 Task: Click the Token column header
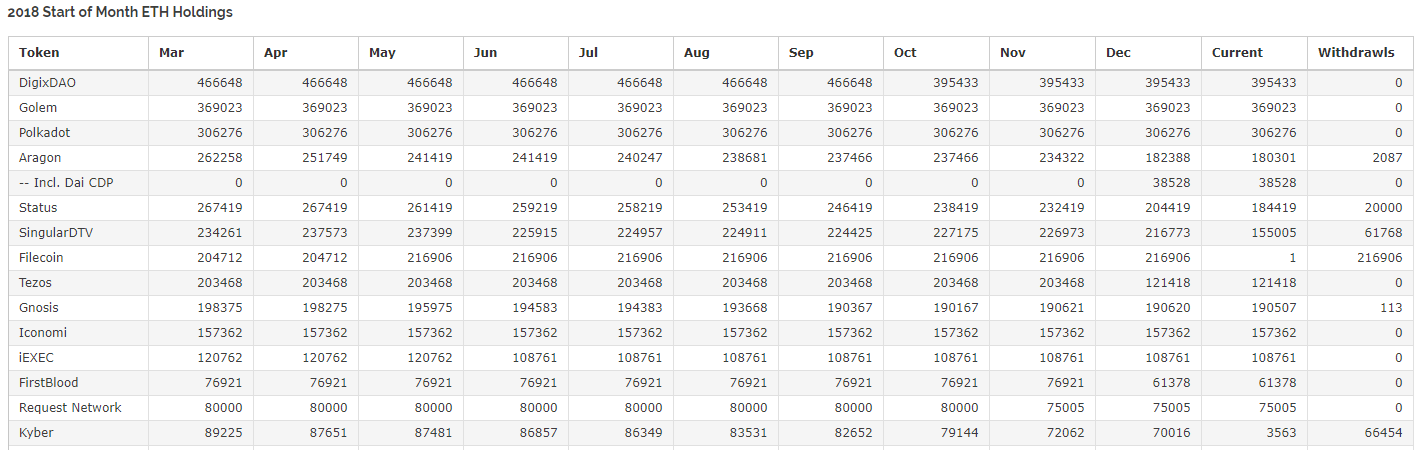[x=39, y=53]
